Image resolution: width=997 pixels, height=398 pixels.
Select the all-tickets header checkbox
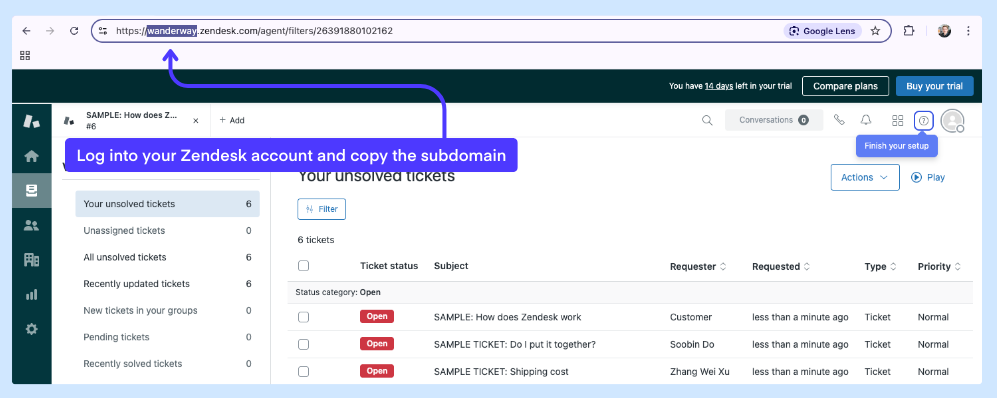(303, 266)
